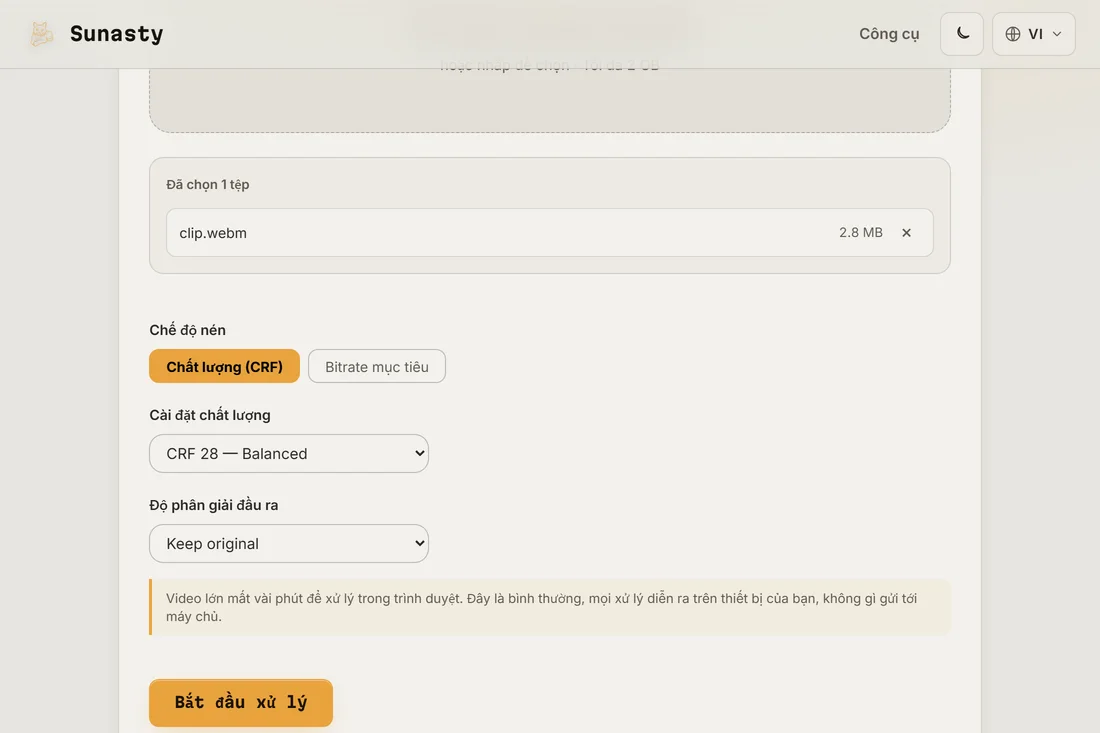1100x733 pixels.
Task: Click the Chế độ nén label
Action: [x=187, y=330]
